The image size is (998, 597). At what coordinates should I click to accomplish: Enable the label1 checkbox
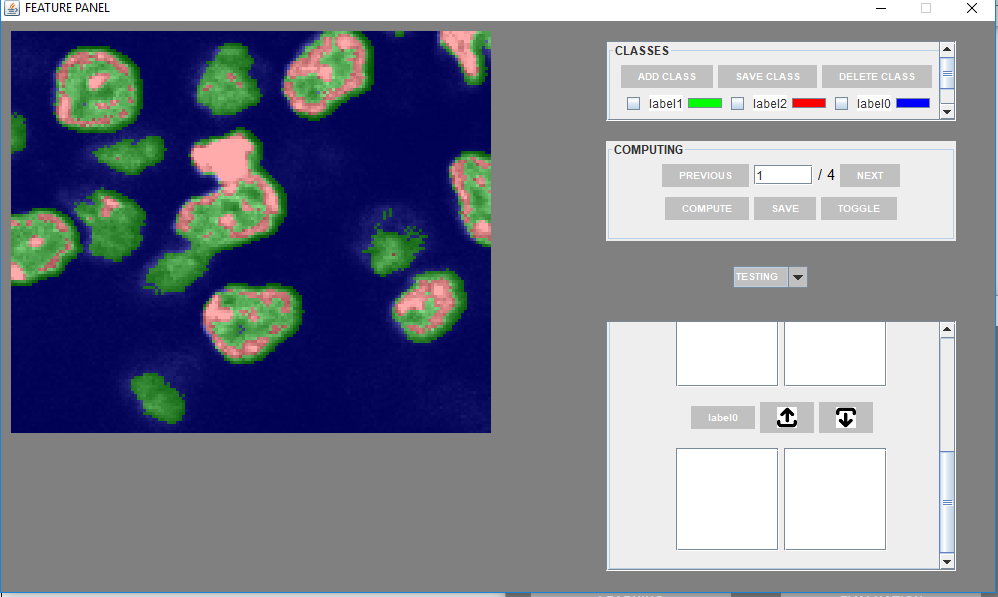pyautogui.click(x=633, y=104)
